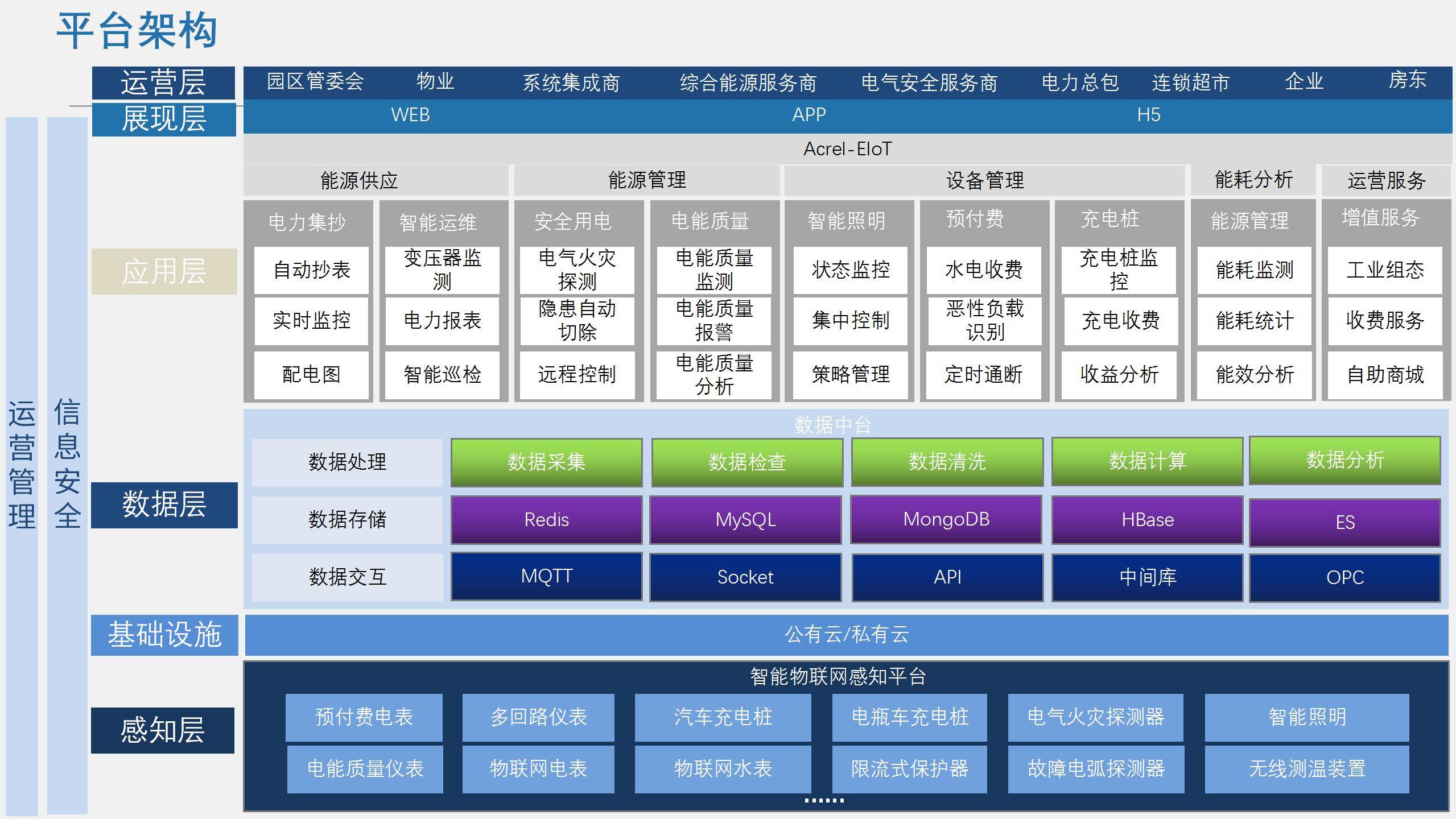Click the MongoDB purple block

[x=946, y=519]
